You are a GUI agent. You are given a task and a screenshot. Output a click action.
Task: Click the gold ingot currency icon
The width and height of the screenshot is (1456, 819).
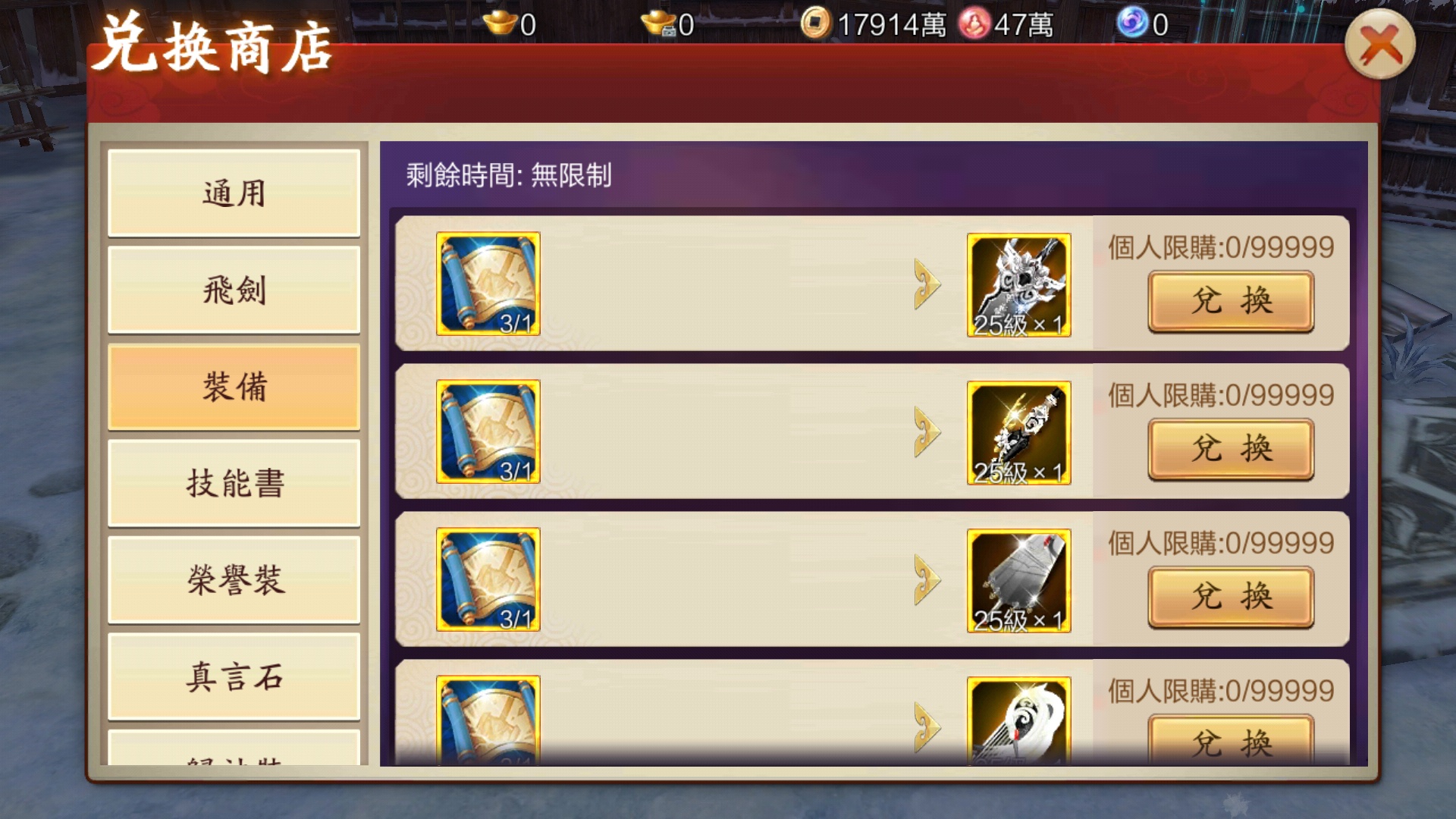tap(500, 24)
